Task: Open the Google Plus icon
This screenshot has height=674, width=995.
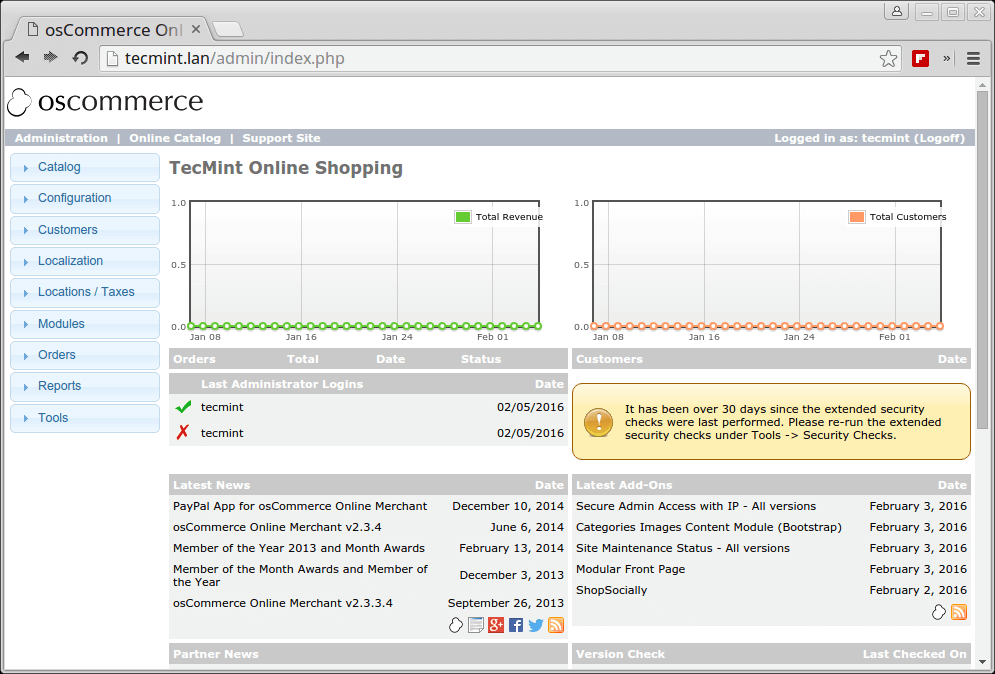Action: tap(496, 625)
